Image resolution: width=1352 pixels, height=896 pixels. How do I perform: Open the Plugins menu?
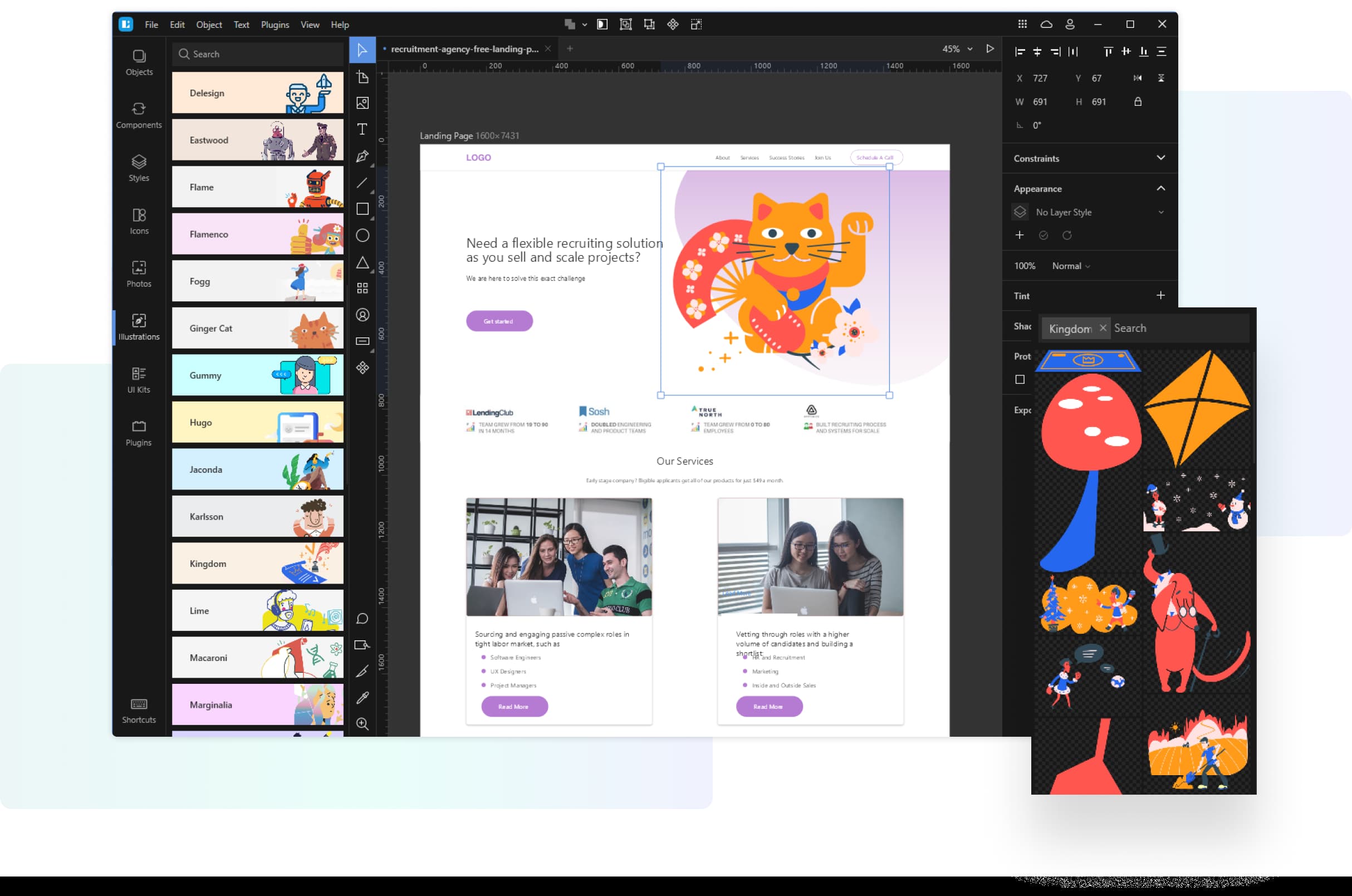(275, 25)
